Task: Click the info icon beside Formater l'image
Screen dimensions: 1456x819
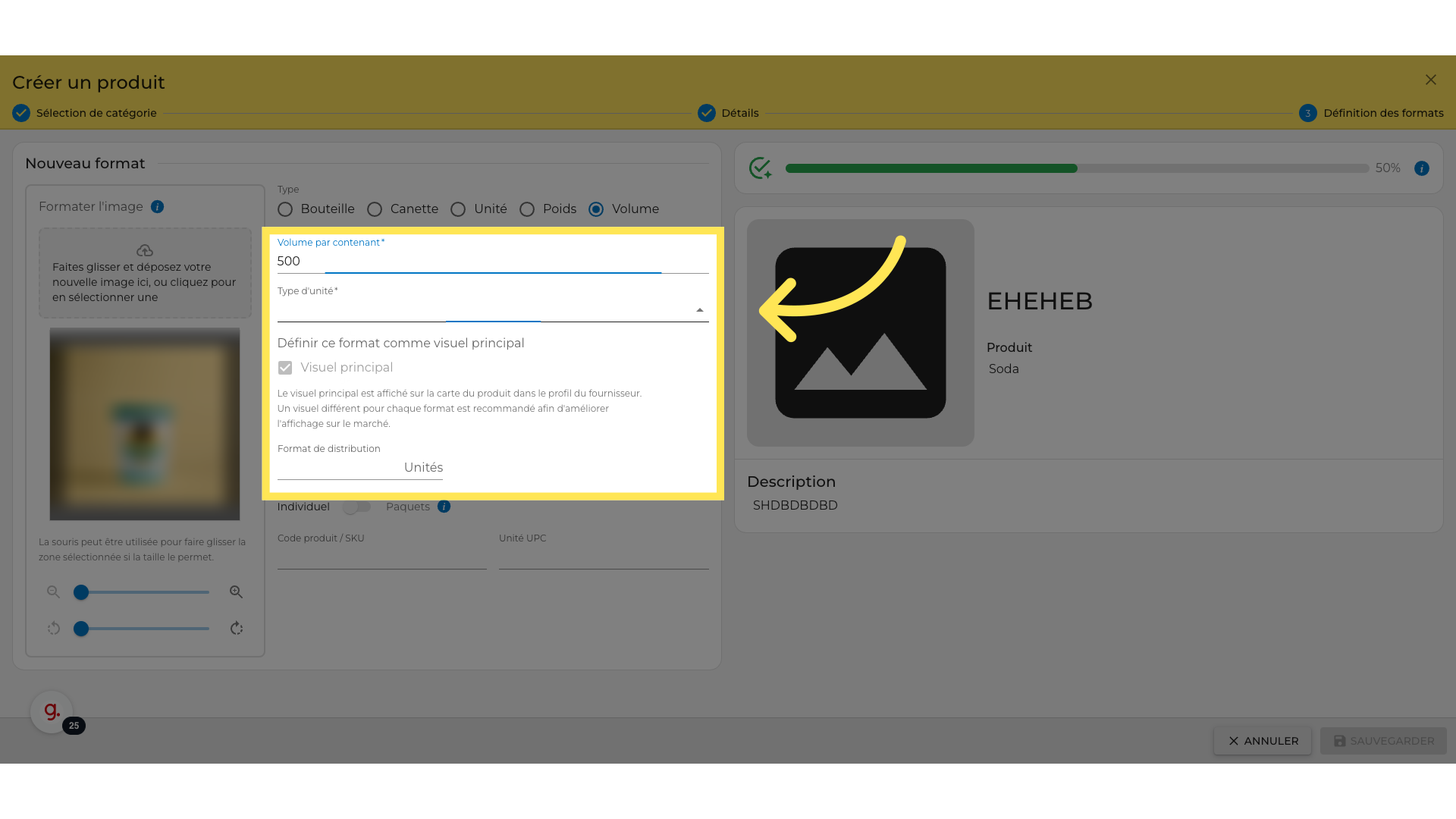Action: point(157,207)
